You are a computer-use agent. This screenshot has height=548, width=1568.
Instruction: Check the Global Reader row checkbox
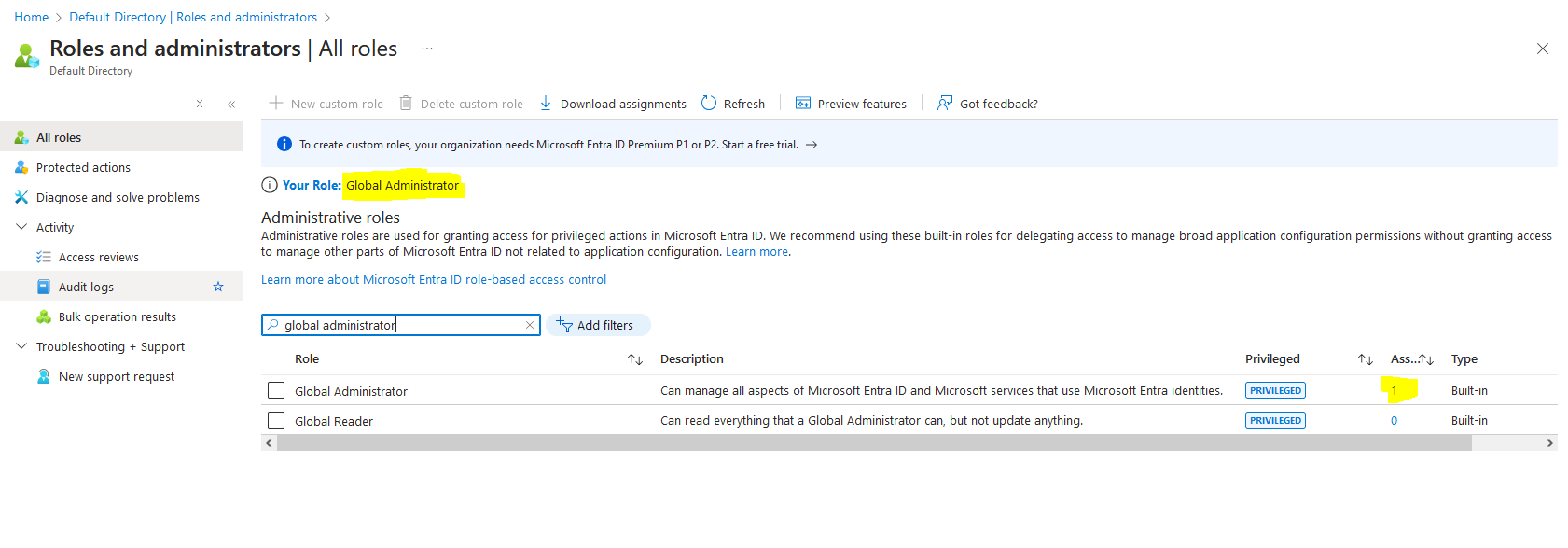point(276,420)
